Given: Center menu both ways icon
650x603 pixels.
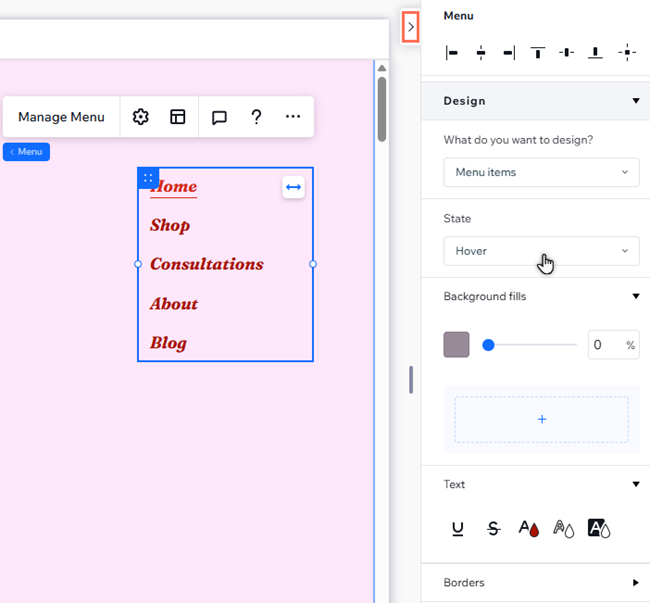Looking at the screenshot, I should (627, 53).
